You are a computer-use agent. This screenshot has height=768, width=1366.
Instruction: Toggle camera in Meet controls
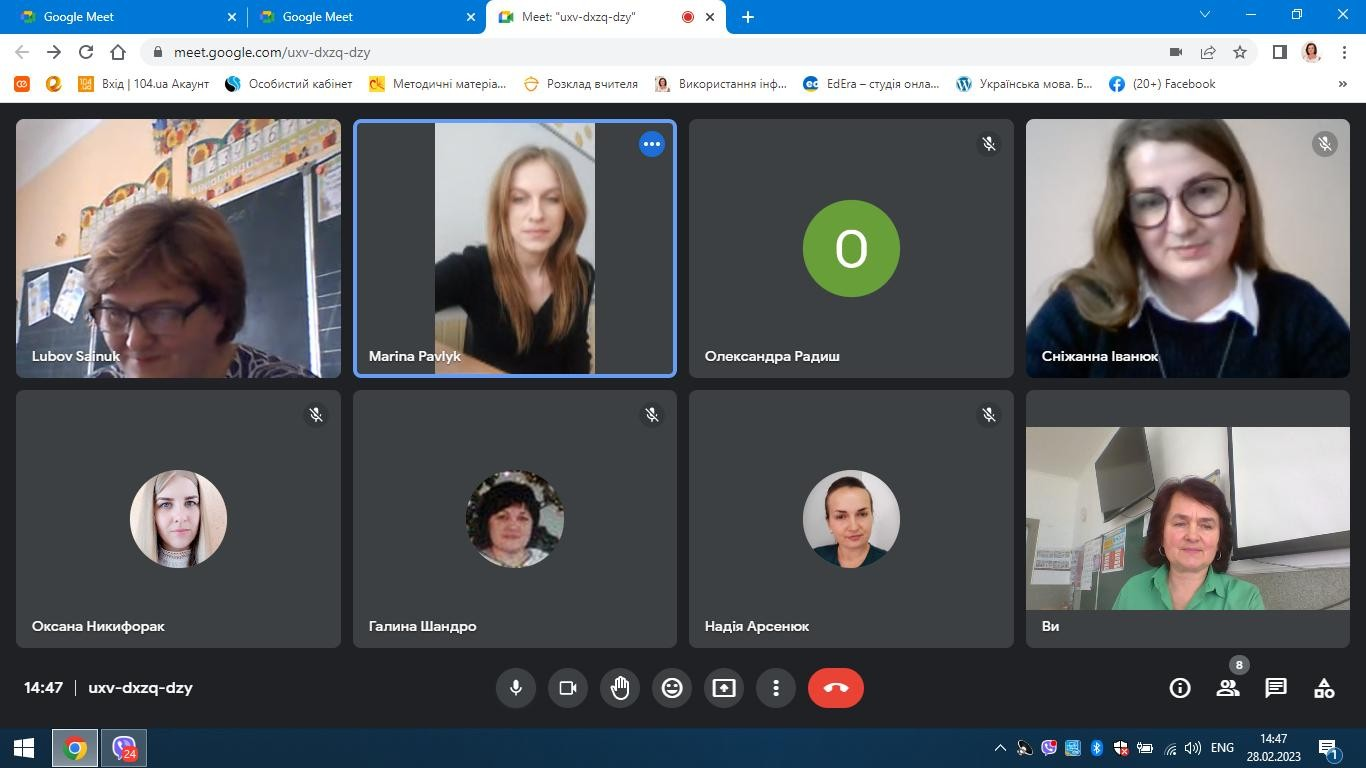point(568,688)
